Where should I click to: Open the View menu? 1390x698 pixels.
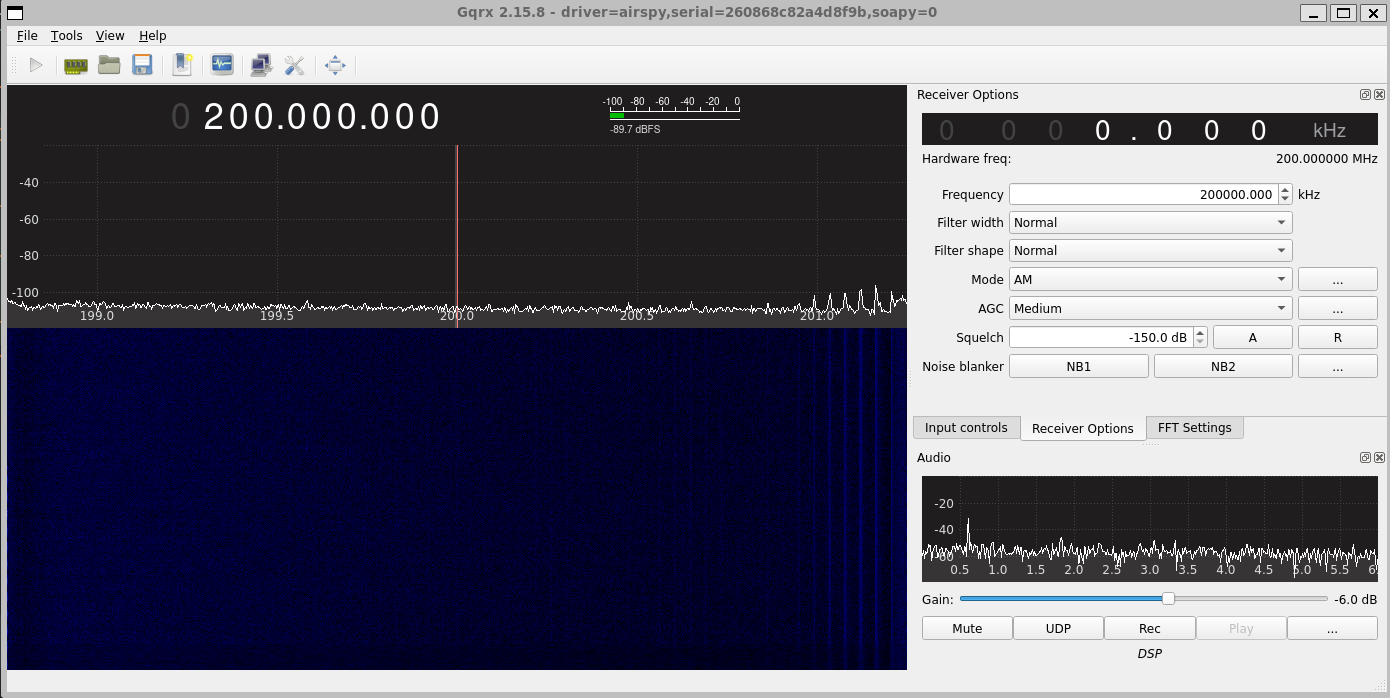(x=110, y=35)
